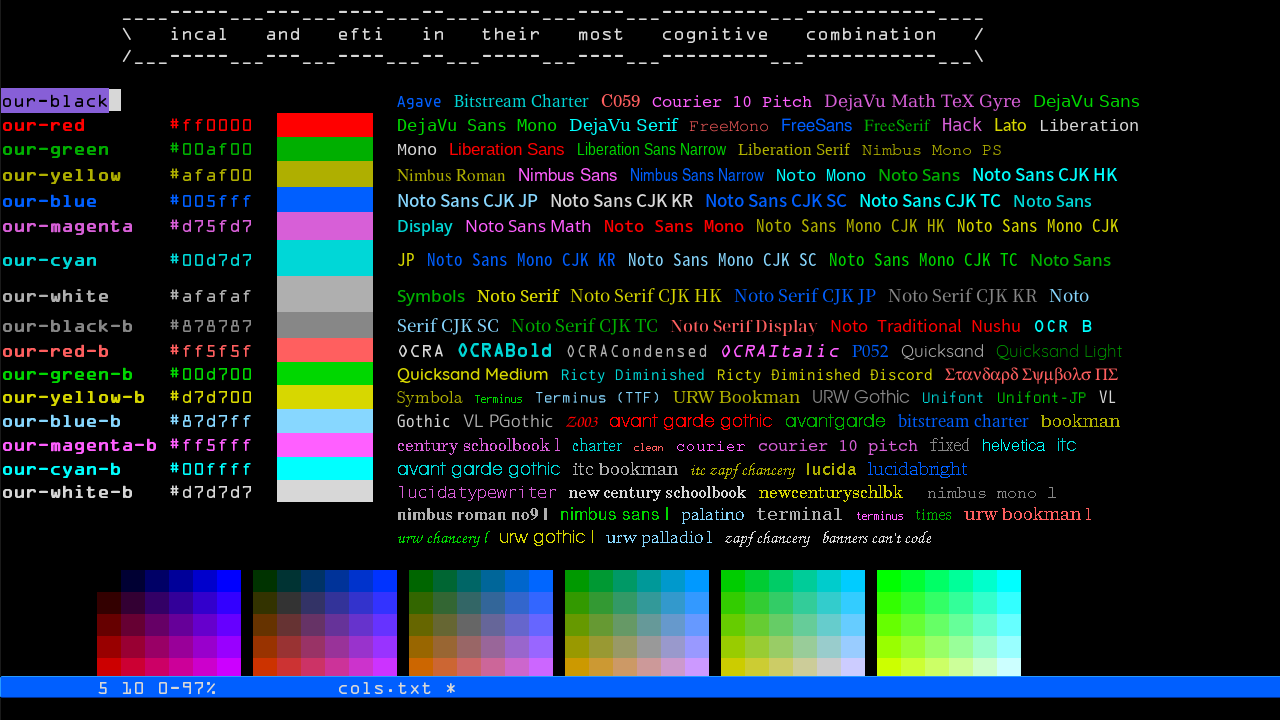Click the 'FreeMono' font sample
1280x720 pixels.
coord(729,126)
